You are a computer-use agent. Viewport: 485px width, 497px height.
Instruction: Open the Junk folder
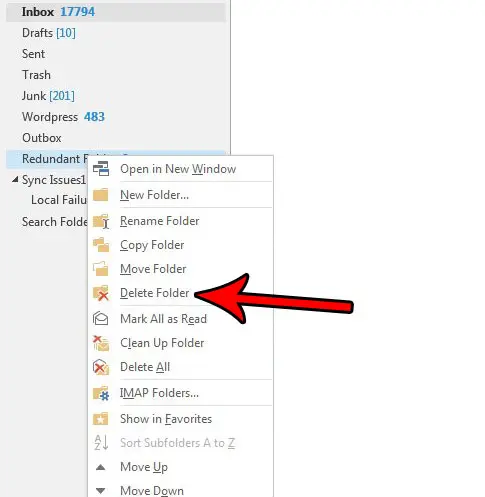coord(116,96)
